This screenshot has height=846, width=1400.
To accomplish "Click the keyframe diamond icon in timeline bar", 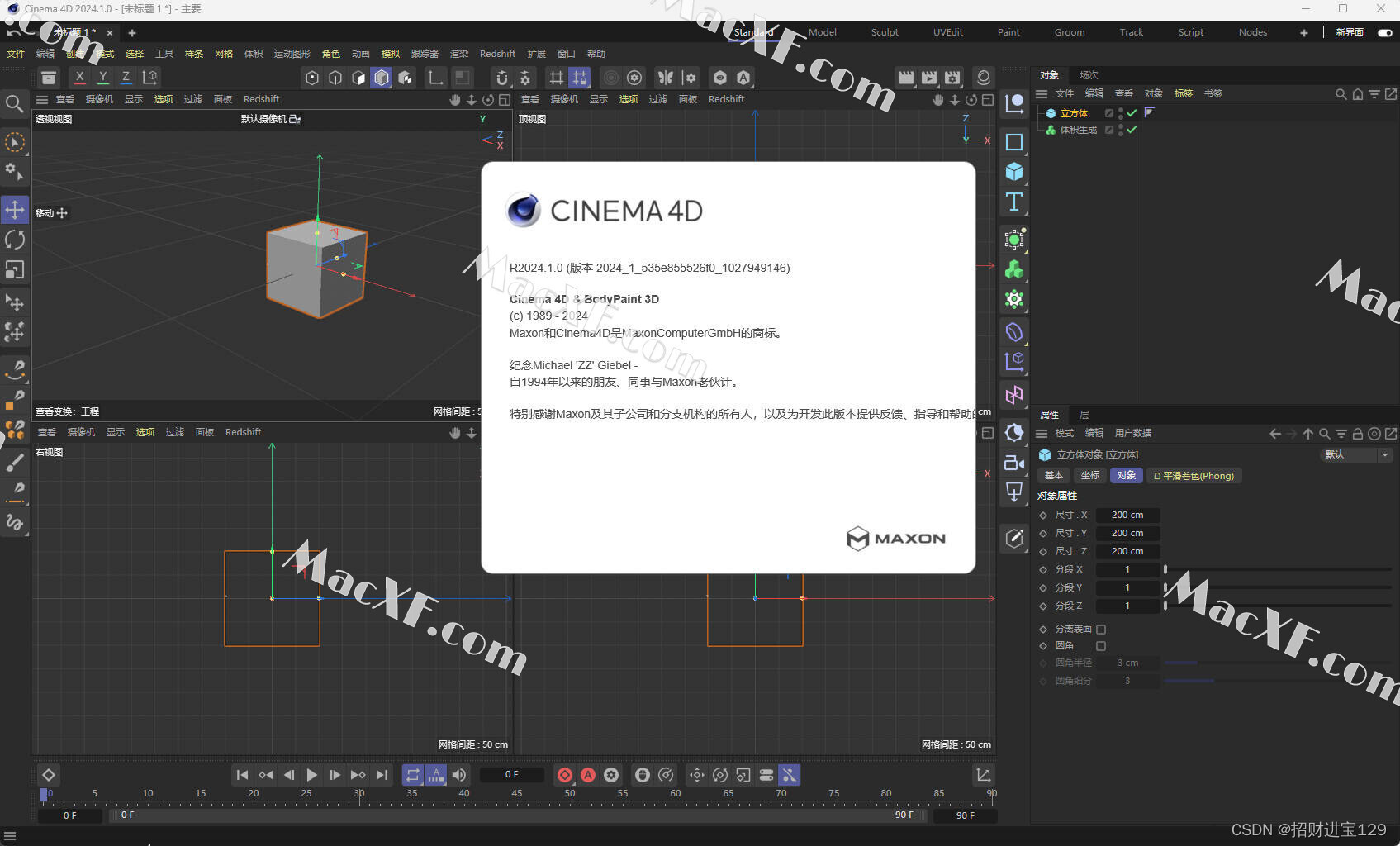I will (49, 775).
